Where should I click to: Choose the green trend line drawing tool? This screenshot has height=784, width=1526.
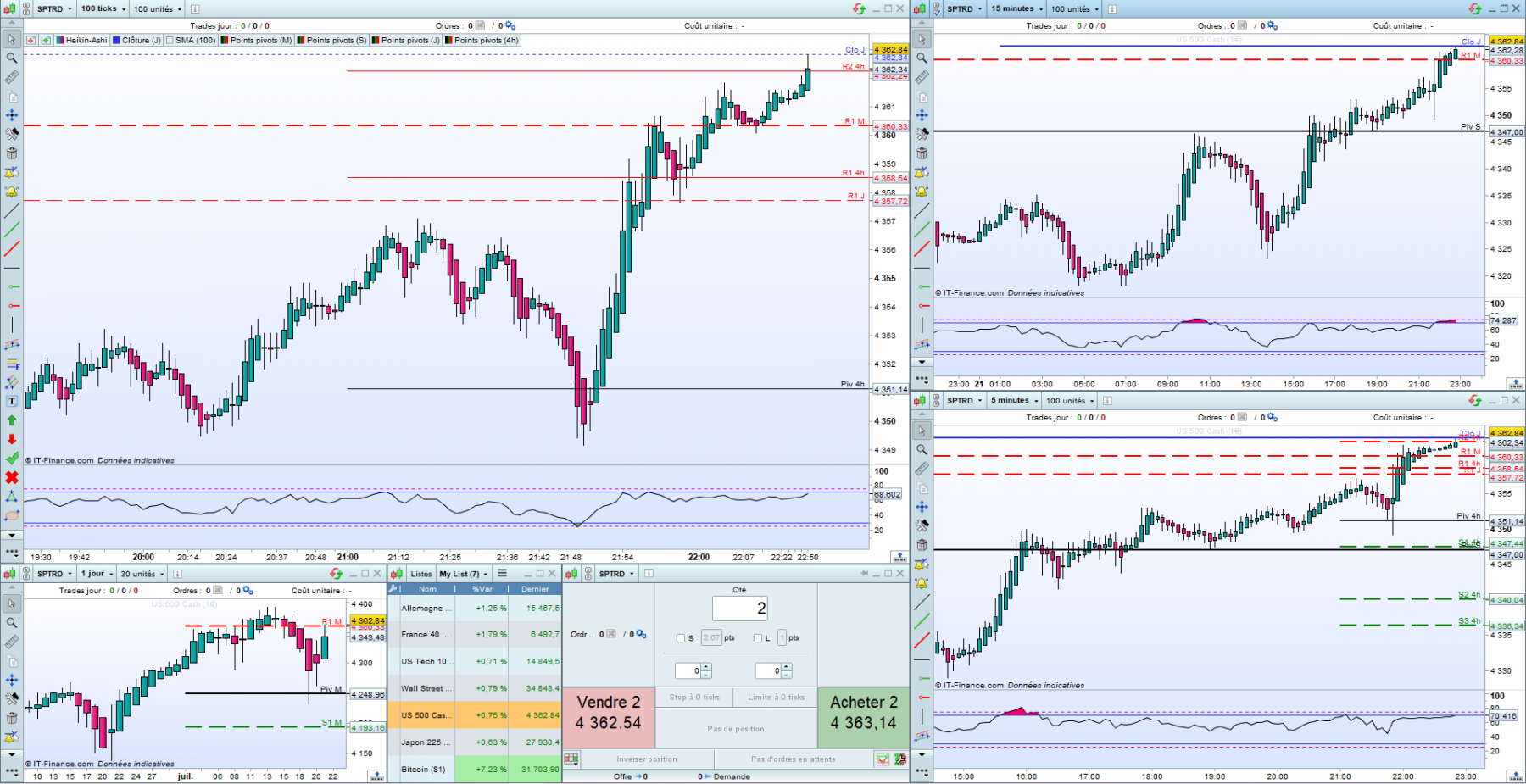12,230
